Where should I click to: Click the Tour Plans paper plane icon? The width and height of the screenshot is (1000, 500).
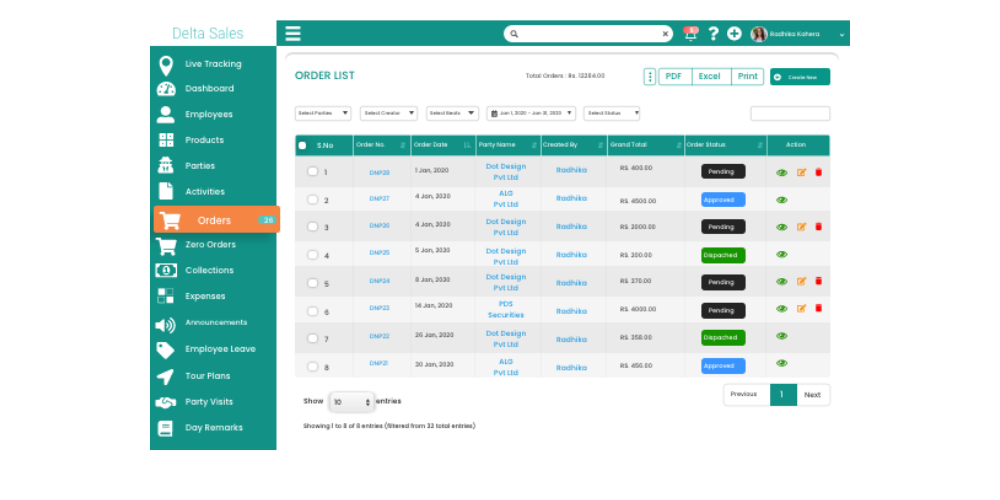165,376
